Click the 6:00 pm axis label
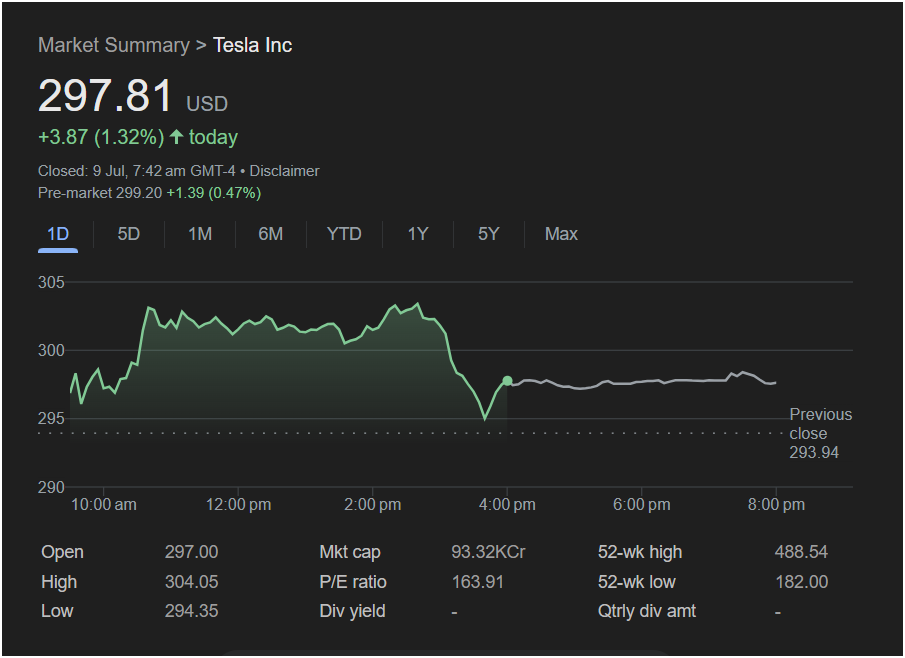The height and width of the screenshot is (658, 905). (641, 504)
